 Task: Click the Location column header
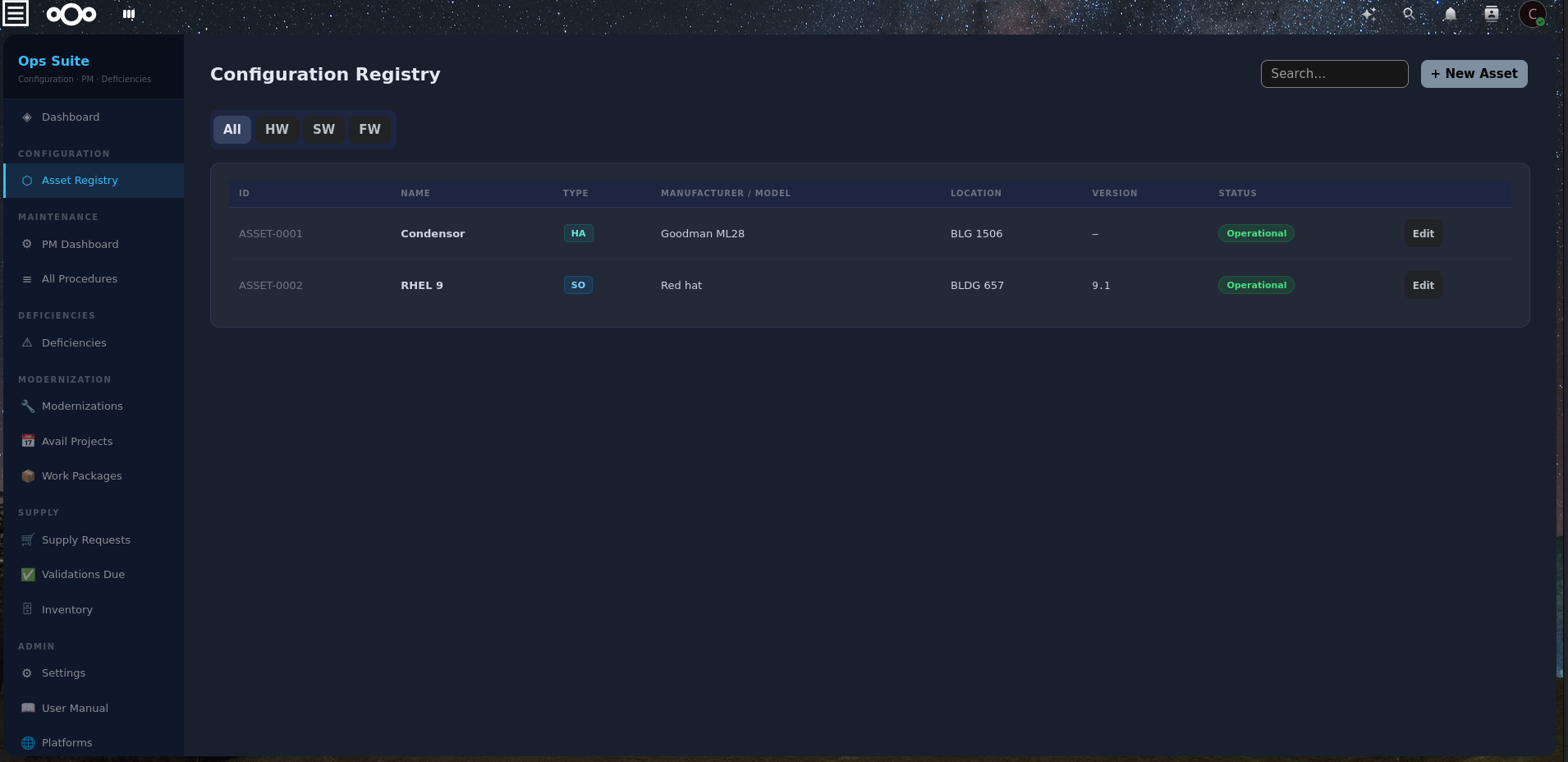pos(976,194)
